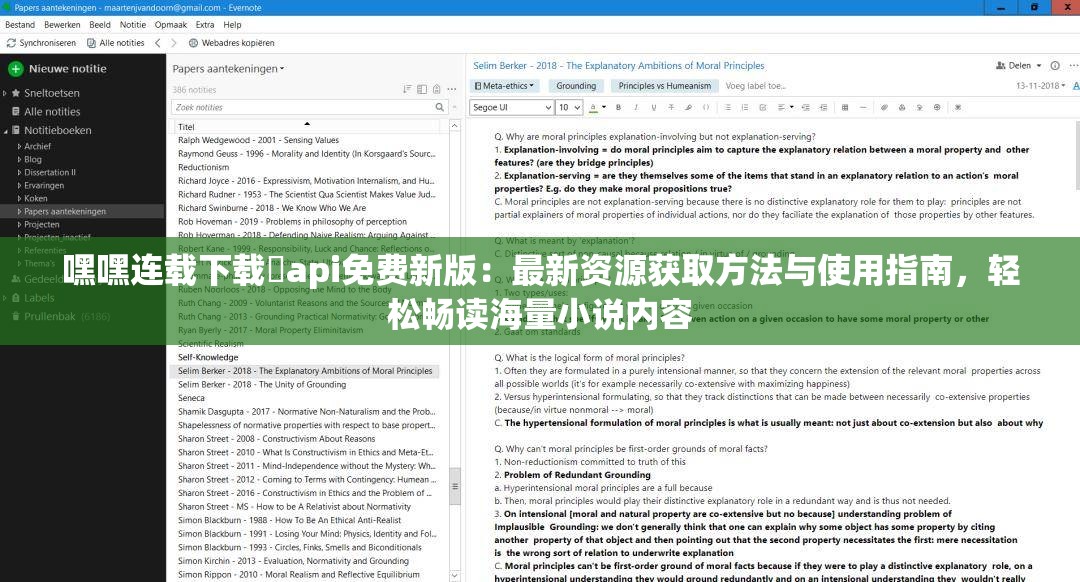Toggle the strikethrough formatting
Viewport: 1080px width, 582px height.
(x=670, y=107)
